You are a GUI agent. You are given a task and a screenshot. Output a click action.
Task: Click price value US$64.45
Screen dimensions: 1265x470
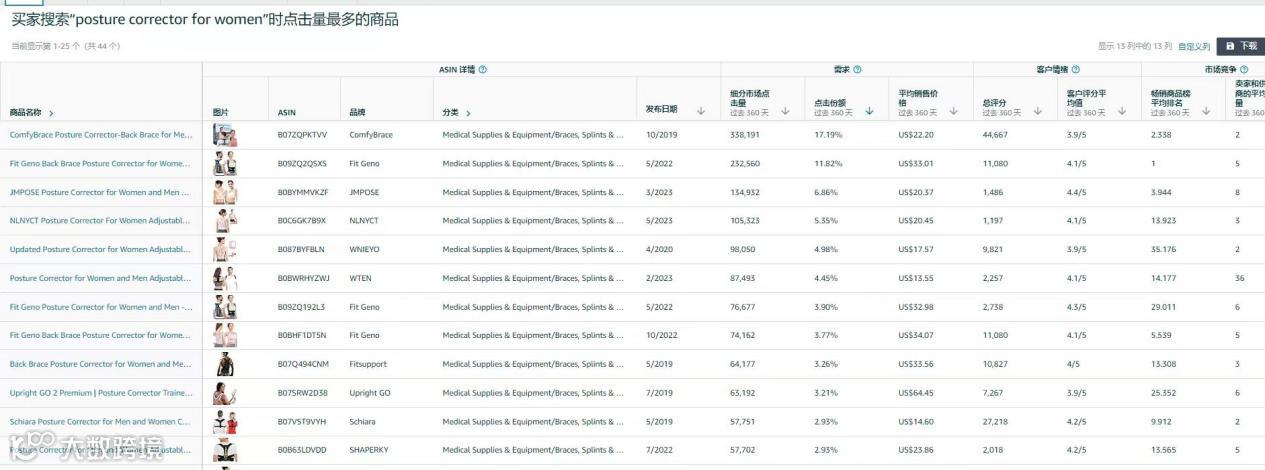click(916, 393)
